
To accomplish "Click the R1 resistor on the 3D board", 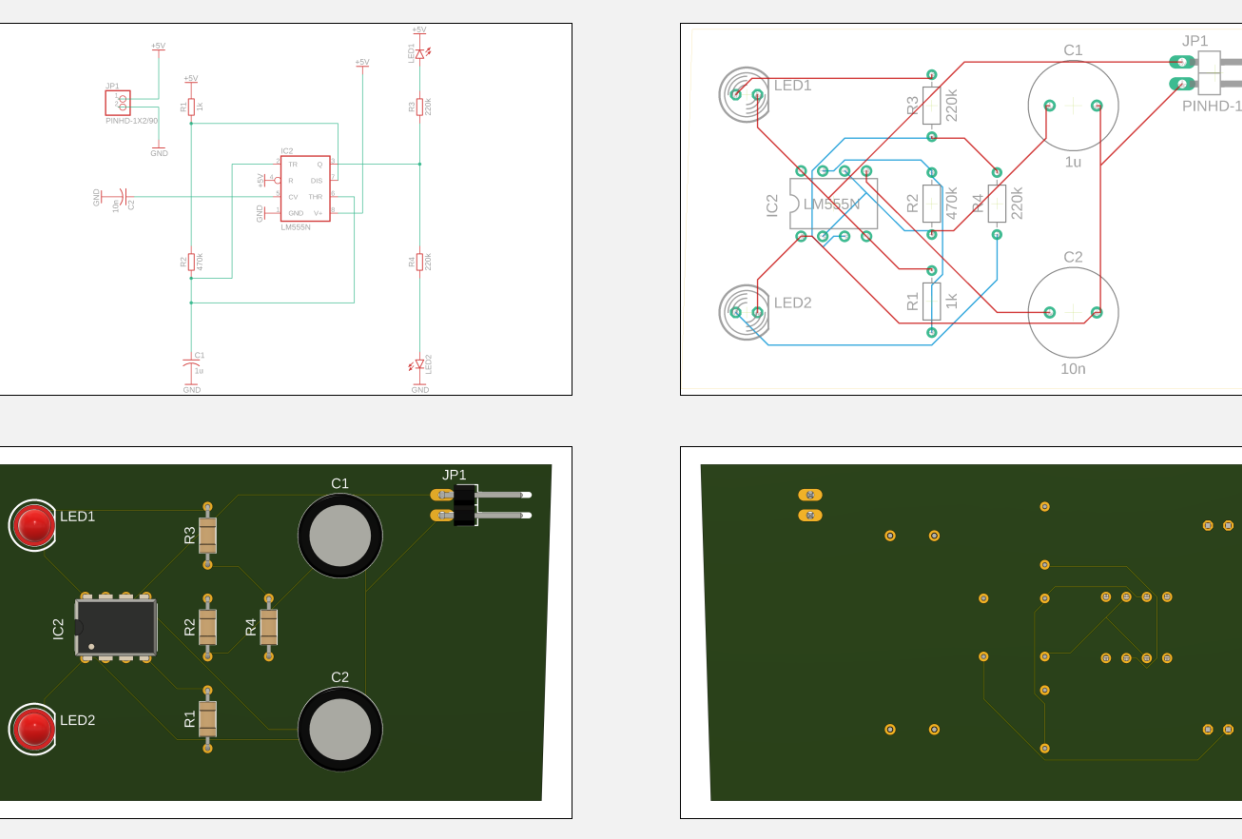I will point(207,718).
